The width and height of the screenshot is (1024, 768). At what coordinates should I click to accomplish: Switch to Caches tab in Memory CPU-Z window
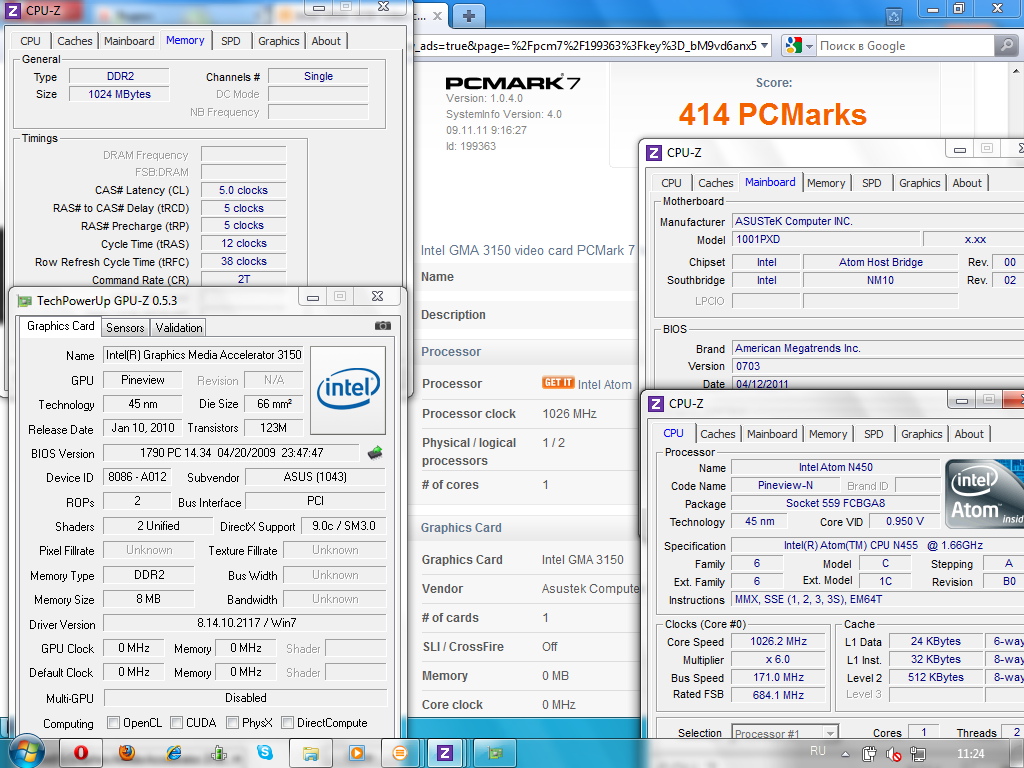[x=74, y=40]
